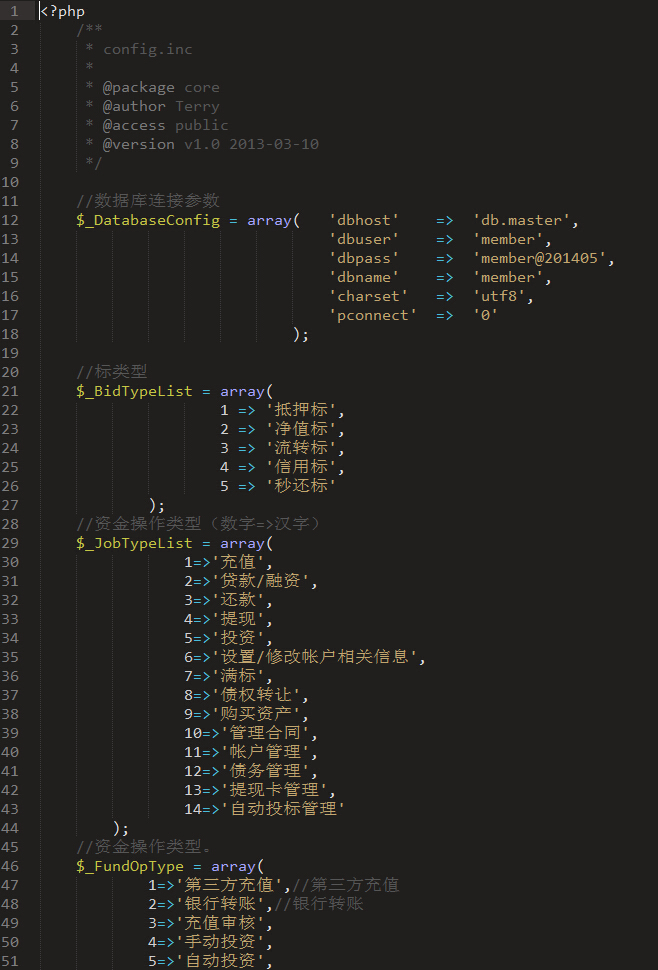
Task: Click the '满标' string
Action: click(238, 676)
